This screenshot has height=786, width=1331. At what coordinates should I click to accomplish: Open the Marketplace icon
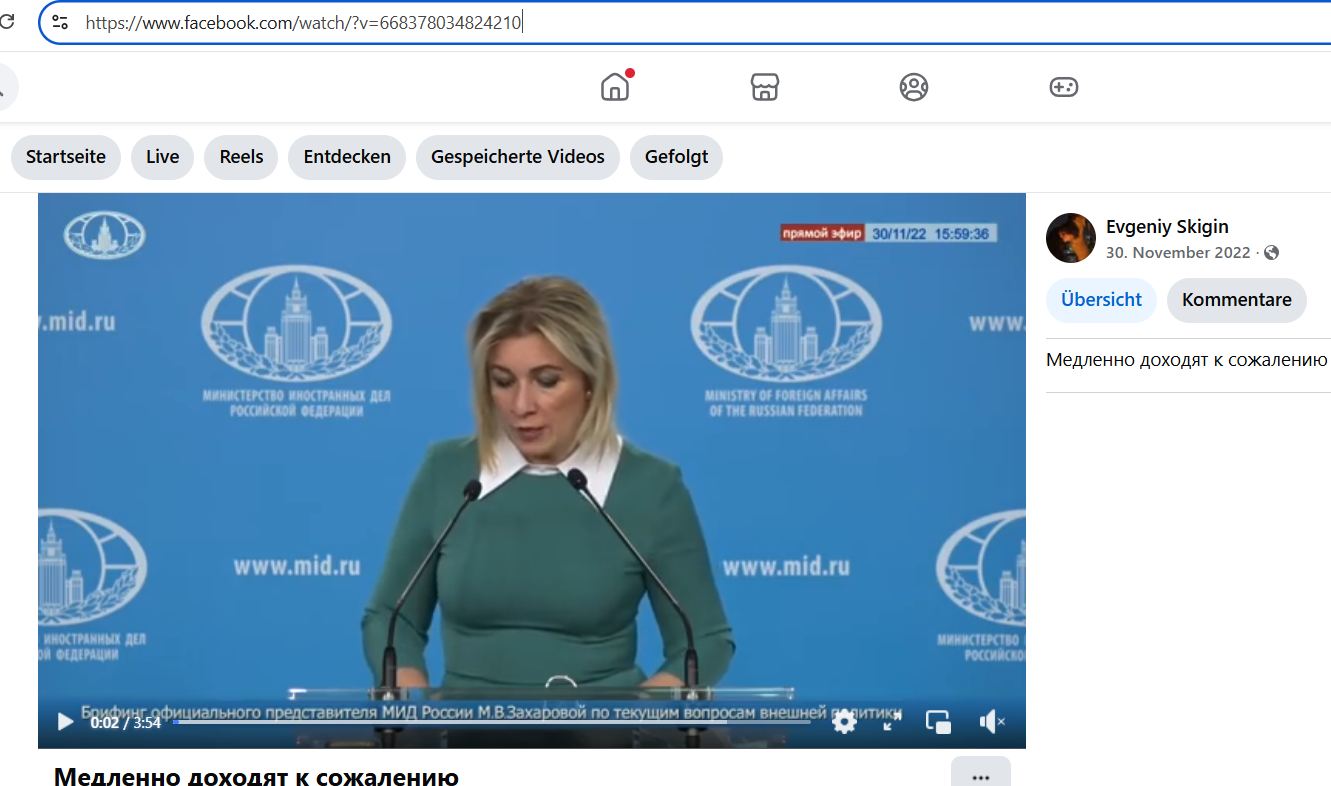pos(764,87)
